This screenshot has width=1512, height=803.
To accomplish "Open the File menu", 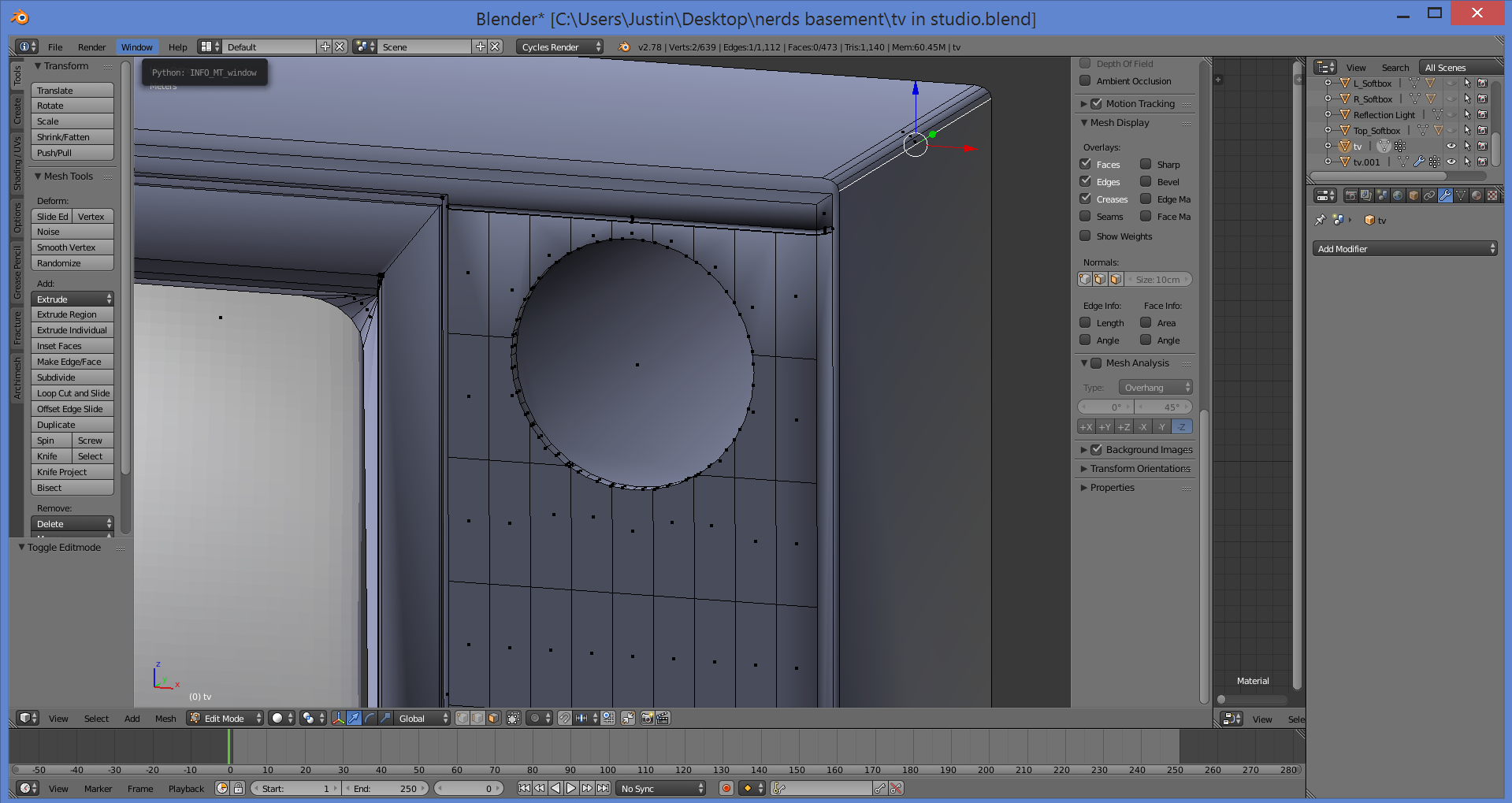I will (x=55, y=47).
